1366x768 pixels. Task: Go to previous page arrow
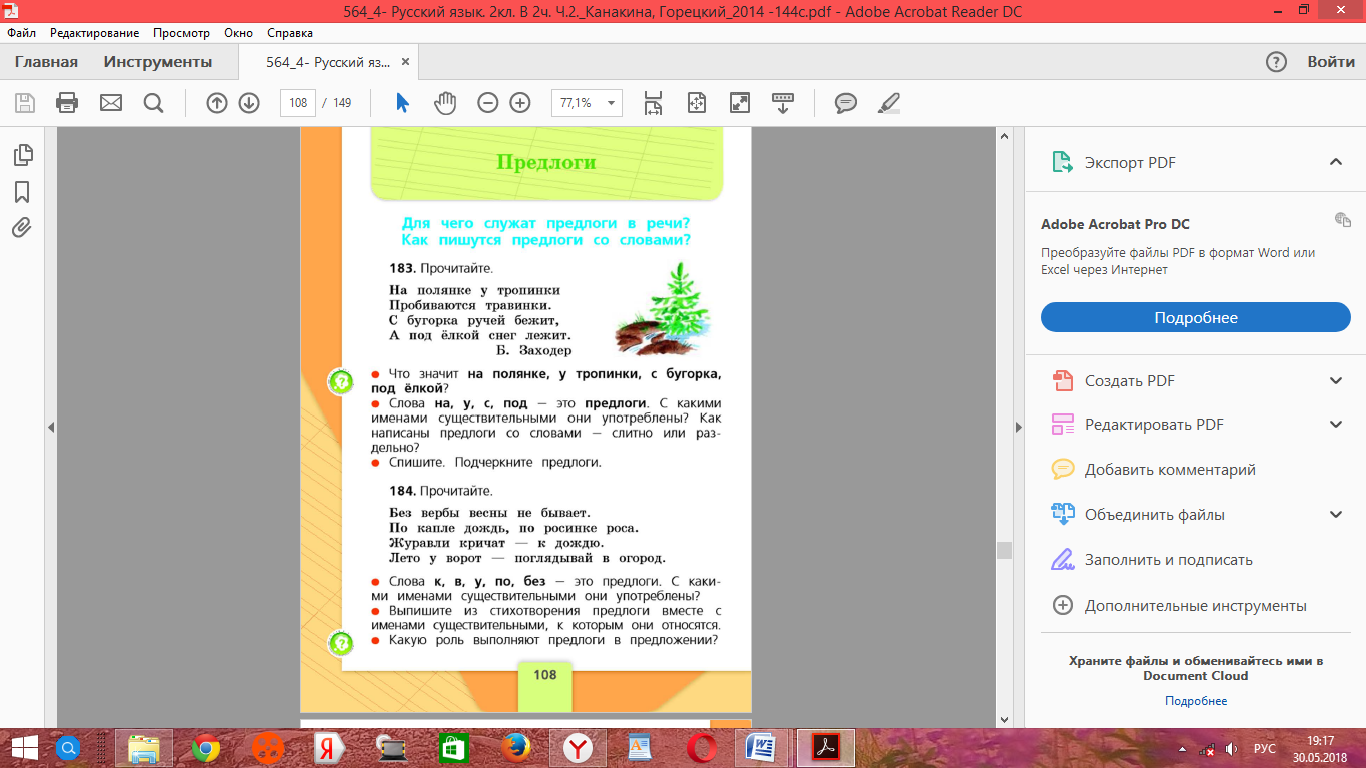(x=217, y=102)
